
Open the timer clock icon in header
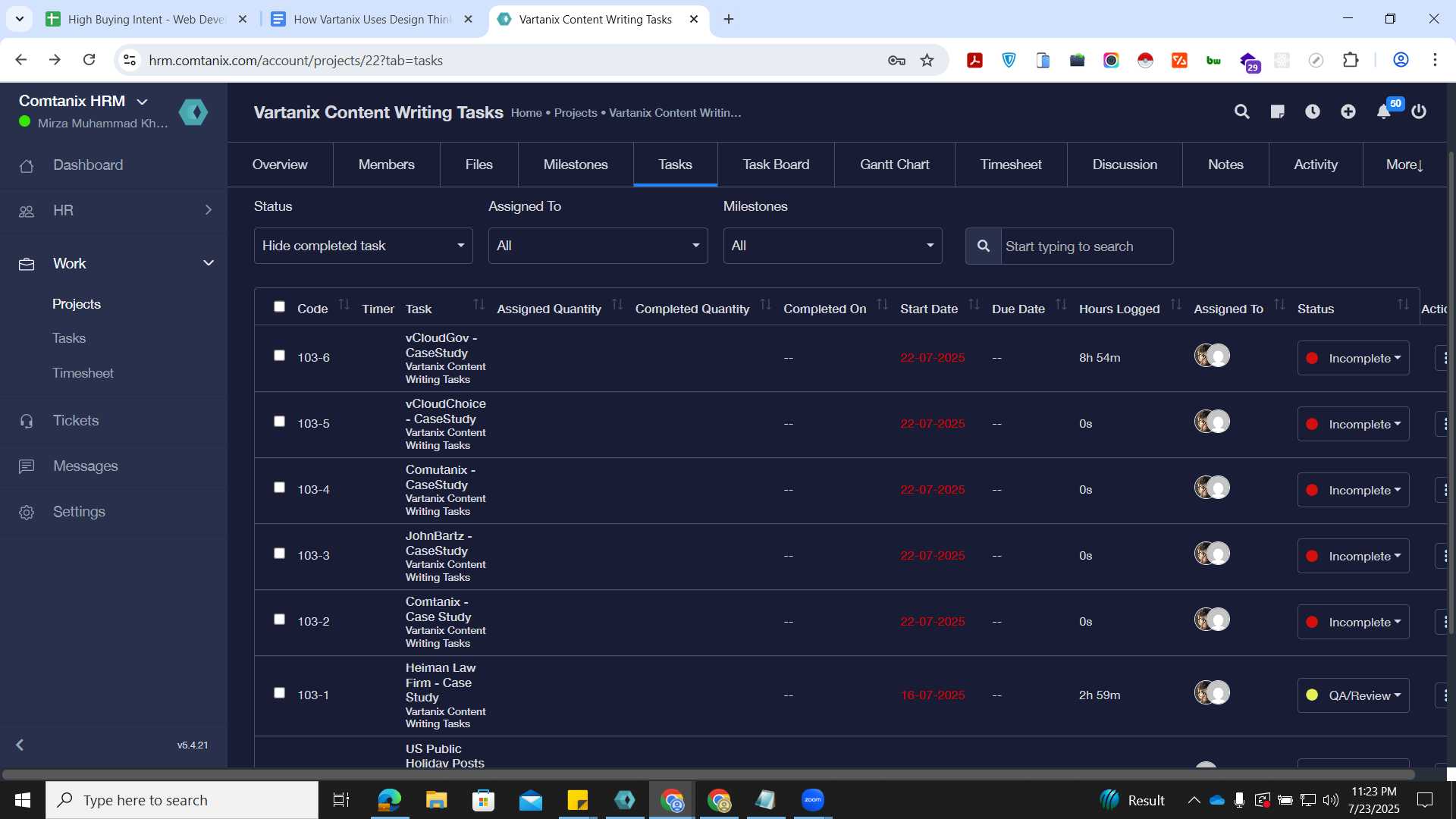click(1312, 111)
